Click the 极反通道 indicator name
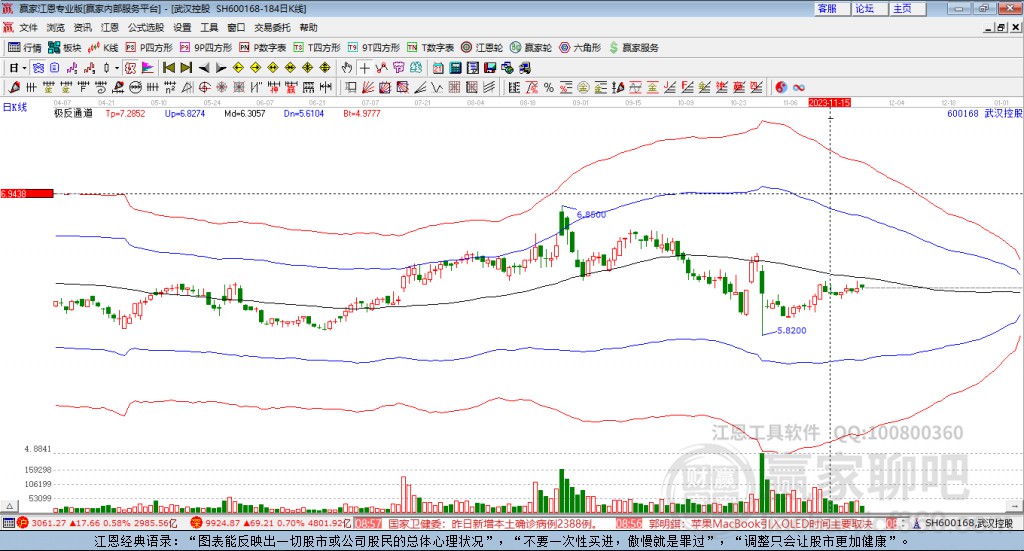 tap(73, 114)
